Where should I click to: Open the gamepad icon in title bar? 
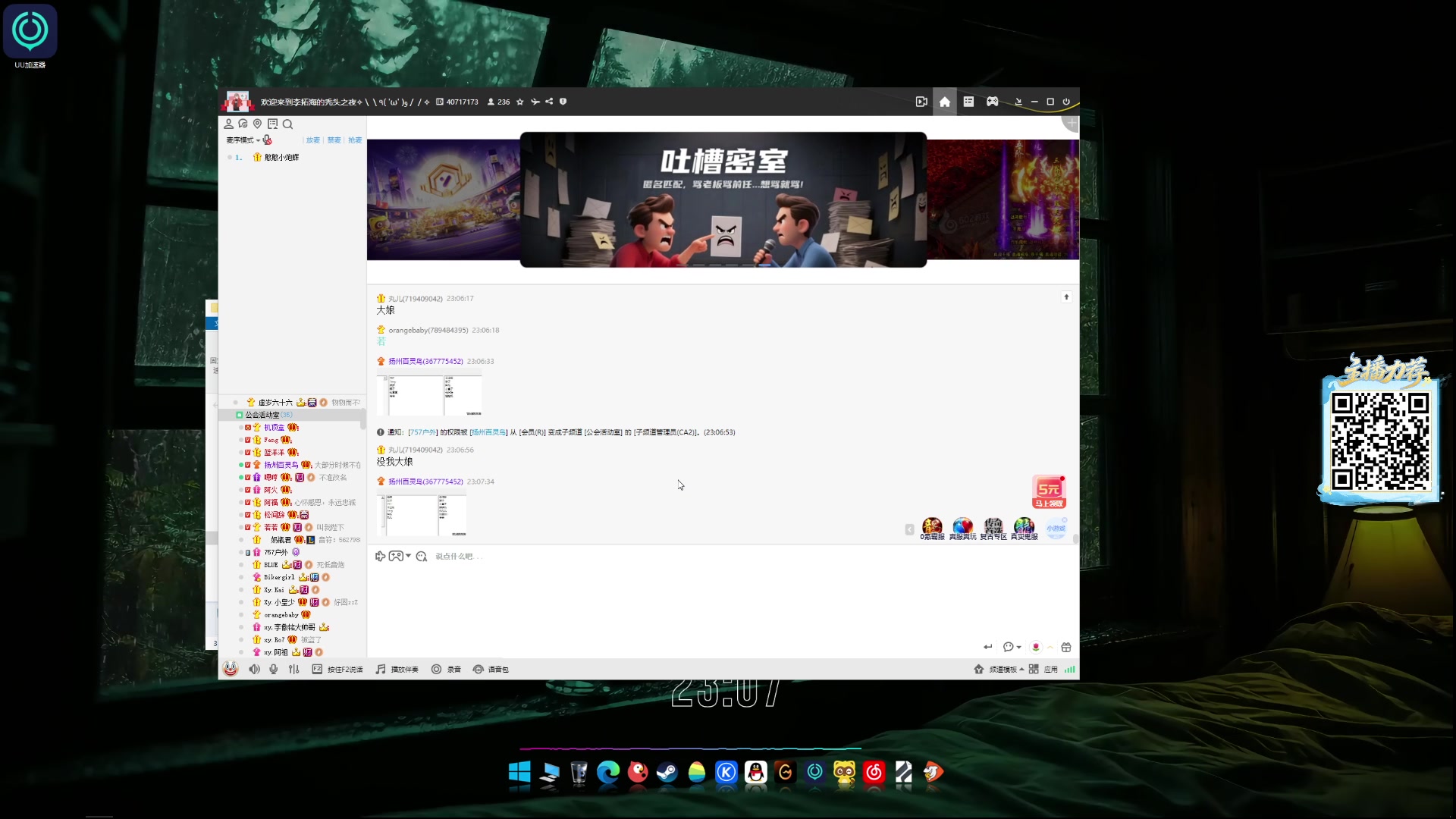tap(992, 102)
